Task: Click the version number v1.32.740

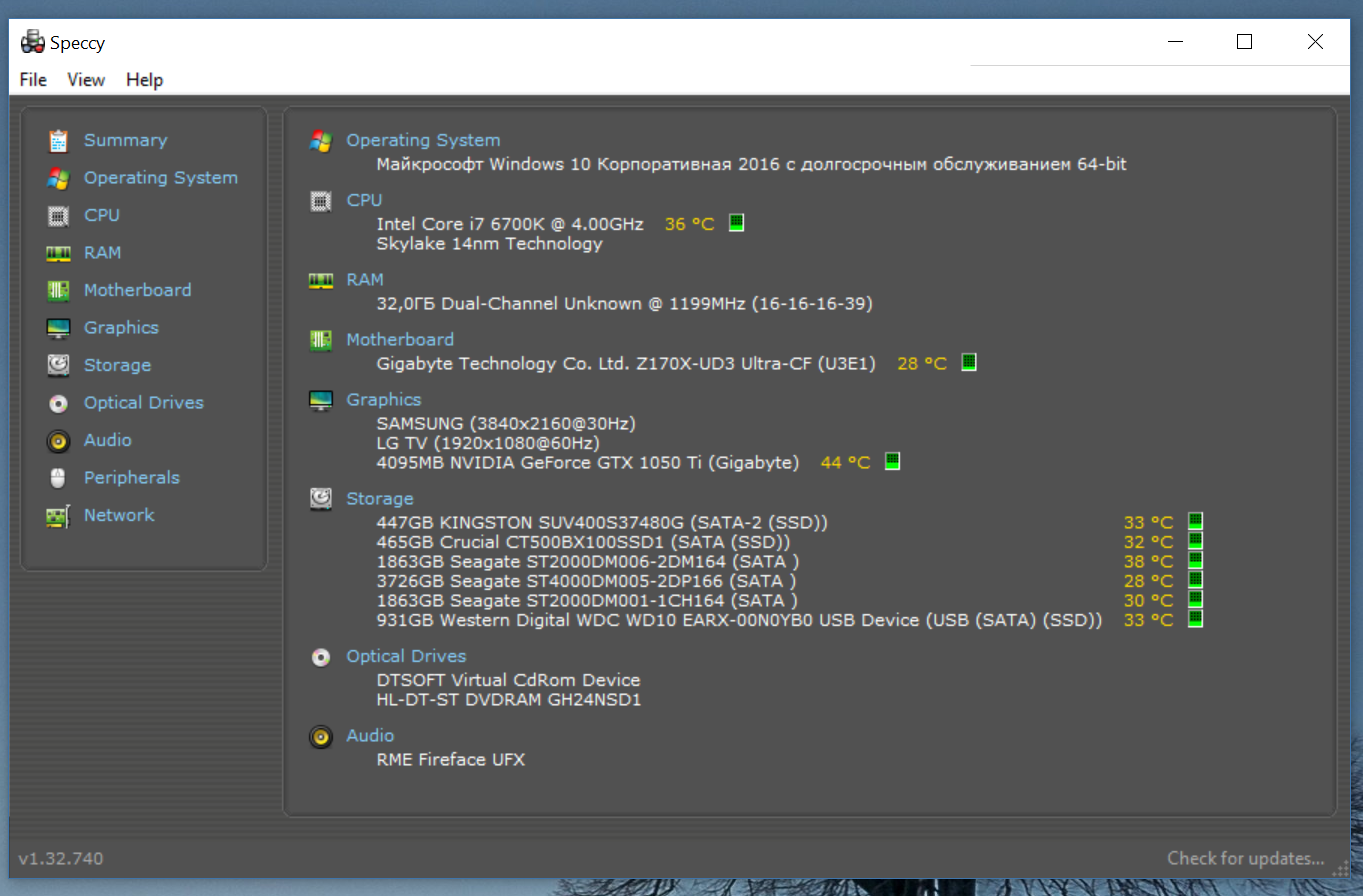Action: click(x=61, y=859)
